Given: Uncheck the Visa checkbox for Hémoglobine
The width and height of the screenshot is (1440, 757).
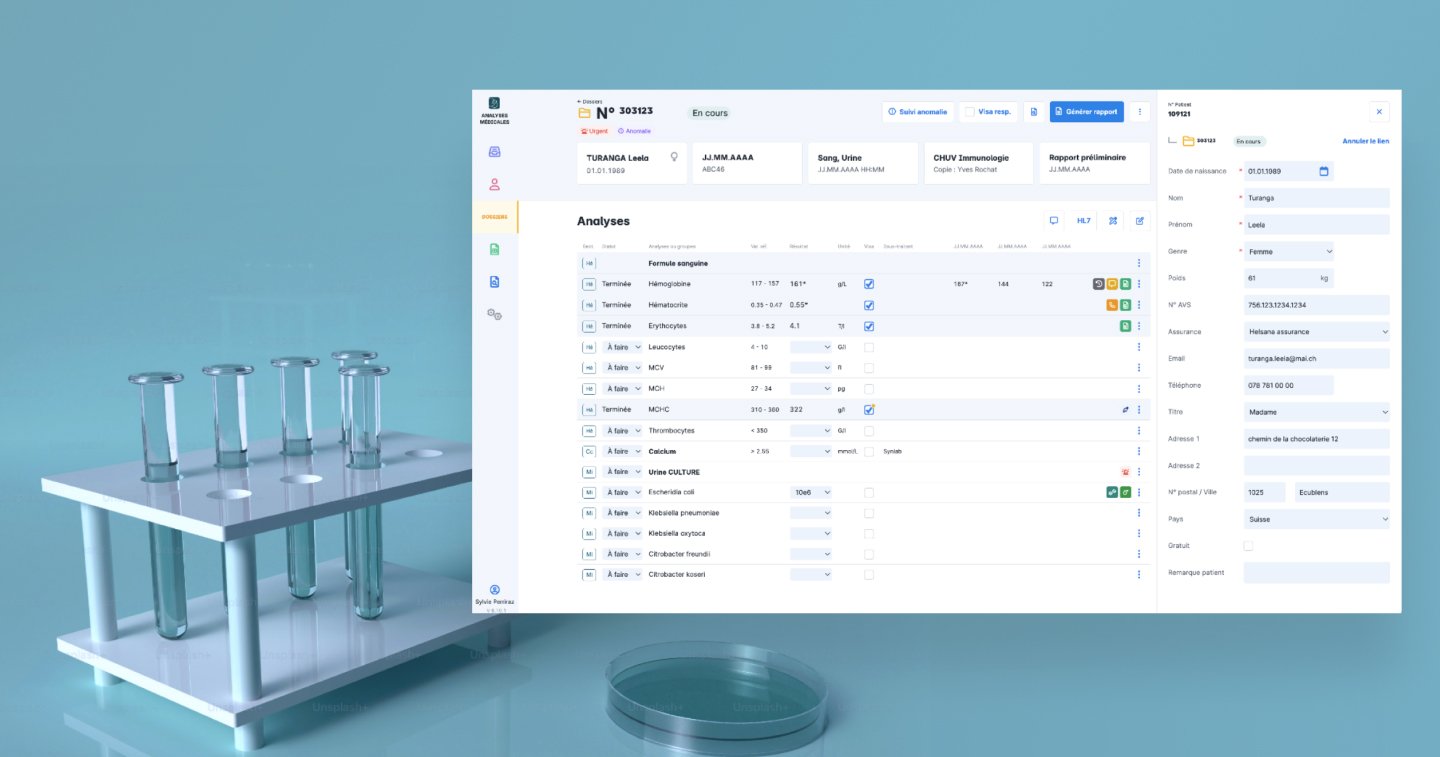Looking at the screenshot, I should click(x=869, y=284).
